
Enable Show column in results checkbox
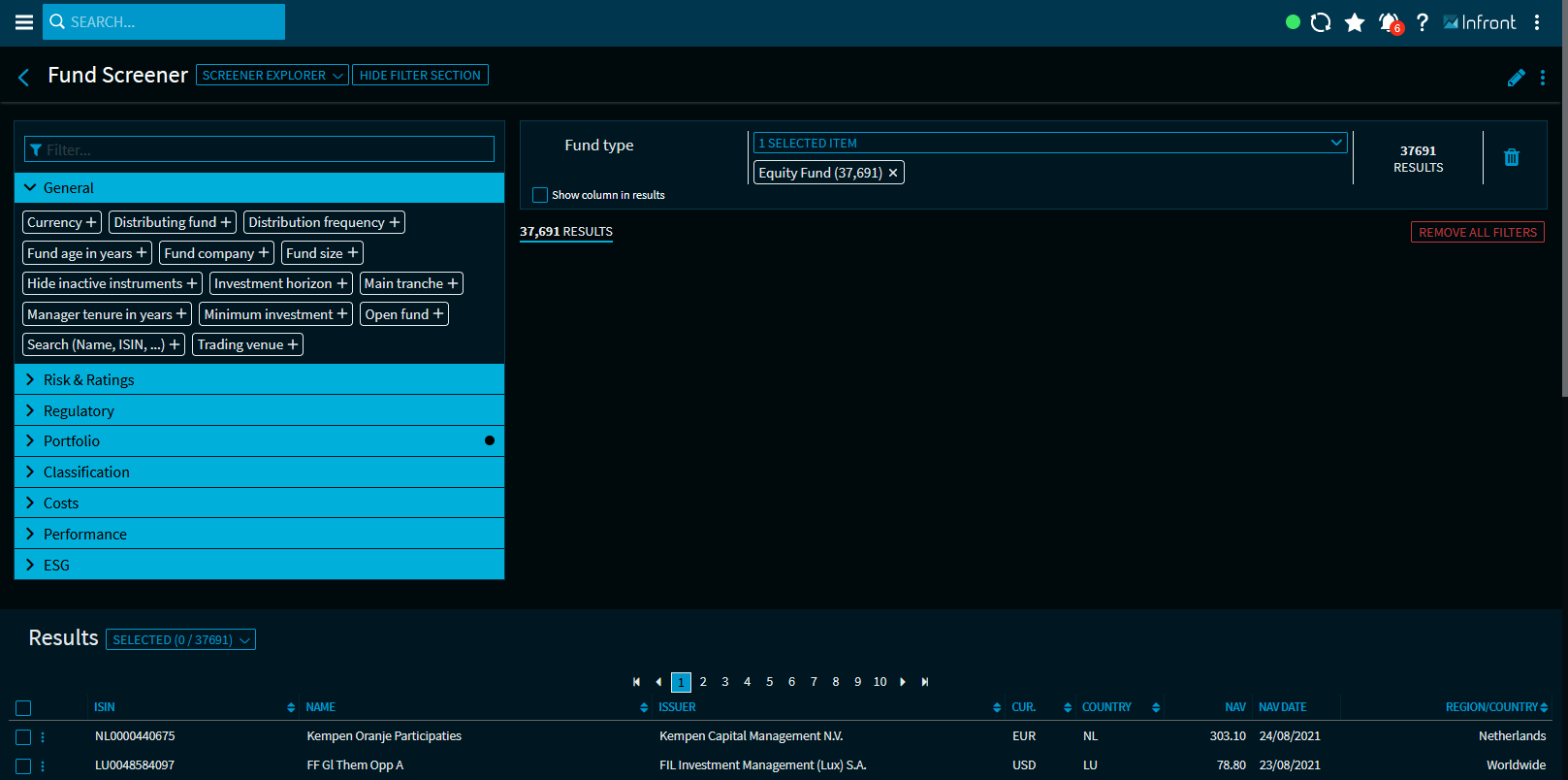pos(540,195)
